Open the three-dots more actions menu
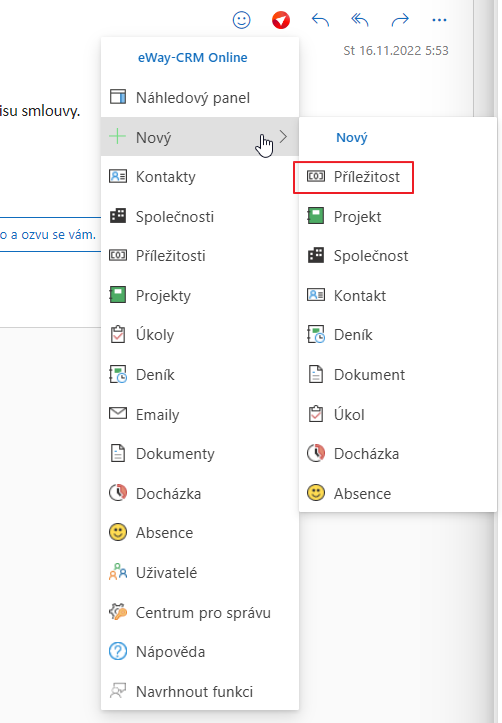The height and width of the screenshot is (723, 502). (439, 20)
